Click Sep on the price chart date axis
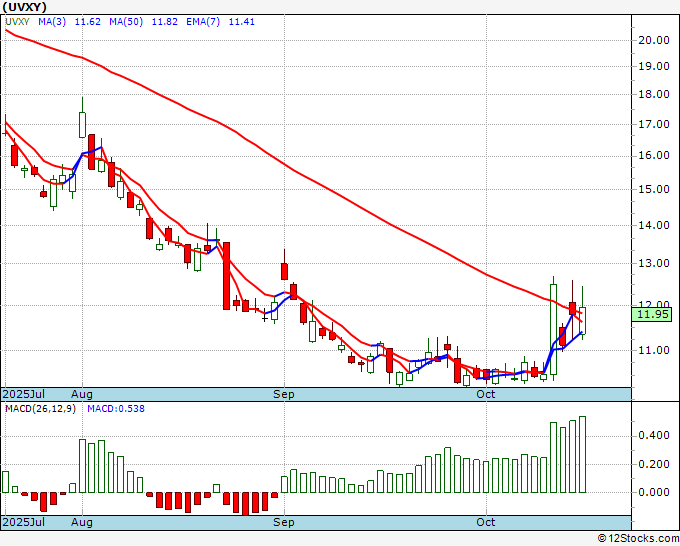Viewport: 680px width, 546px height. (x=284, y=394)
